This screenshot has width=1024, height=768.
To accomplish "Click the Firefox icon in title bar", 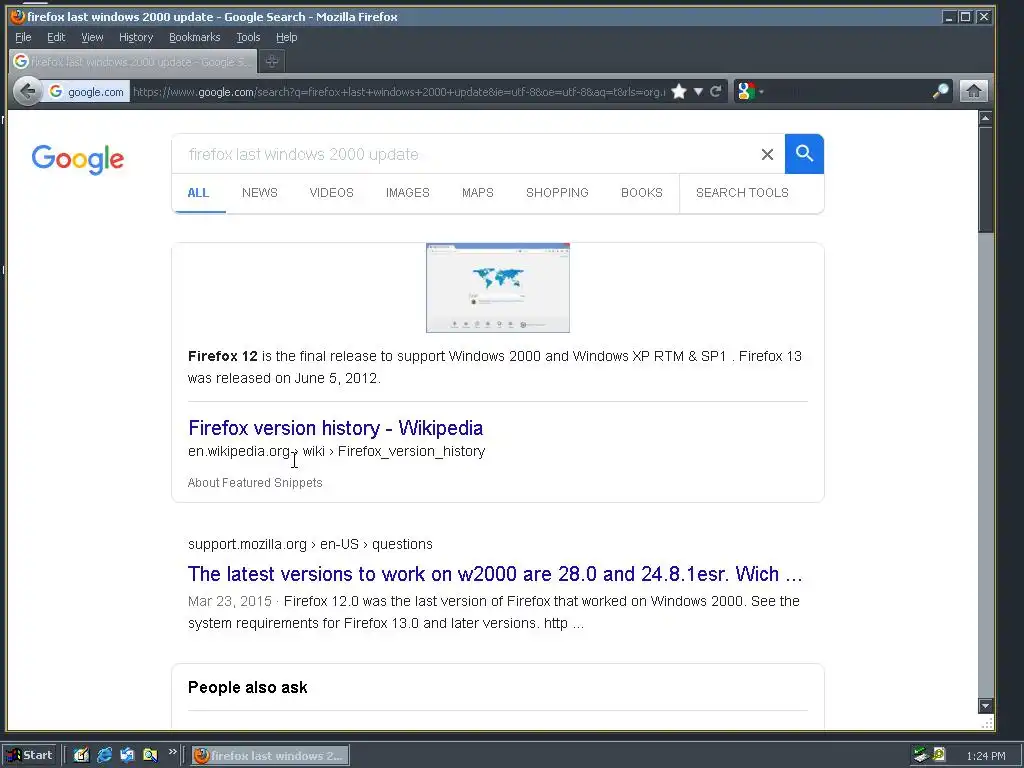I will [18, 16].
